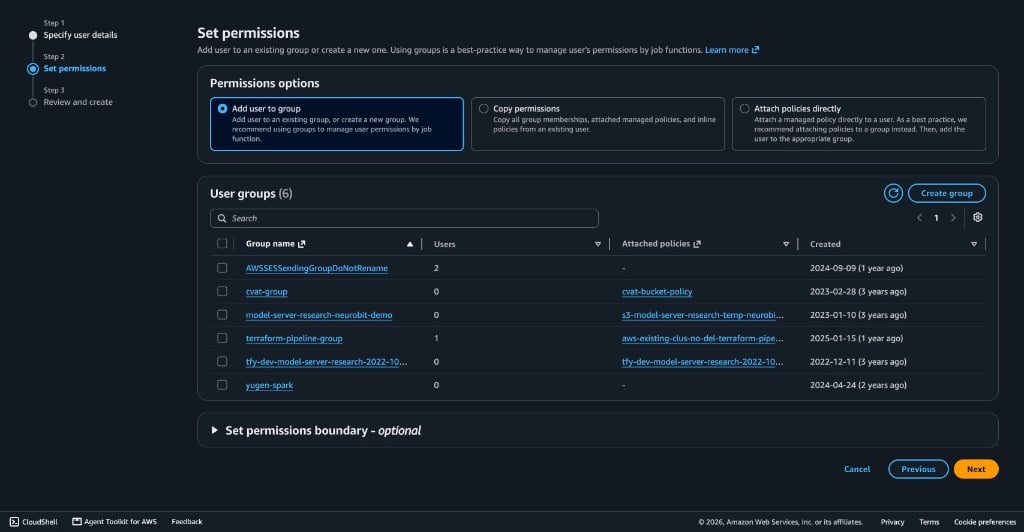Check the cvat-group checkbox

[222, 291]
